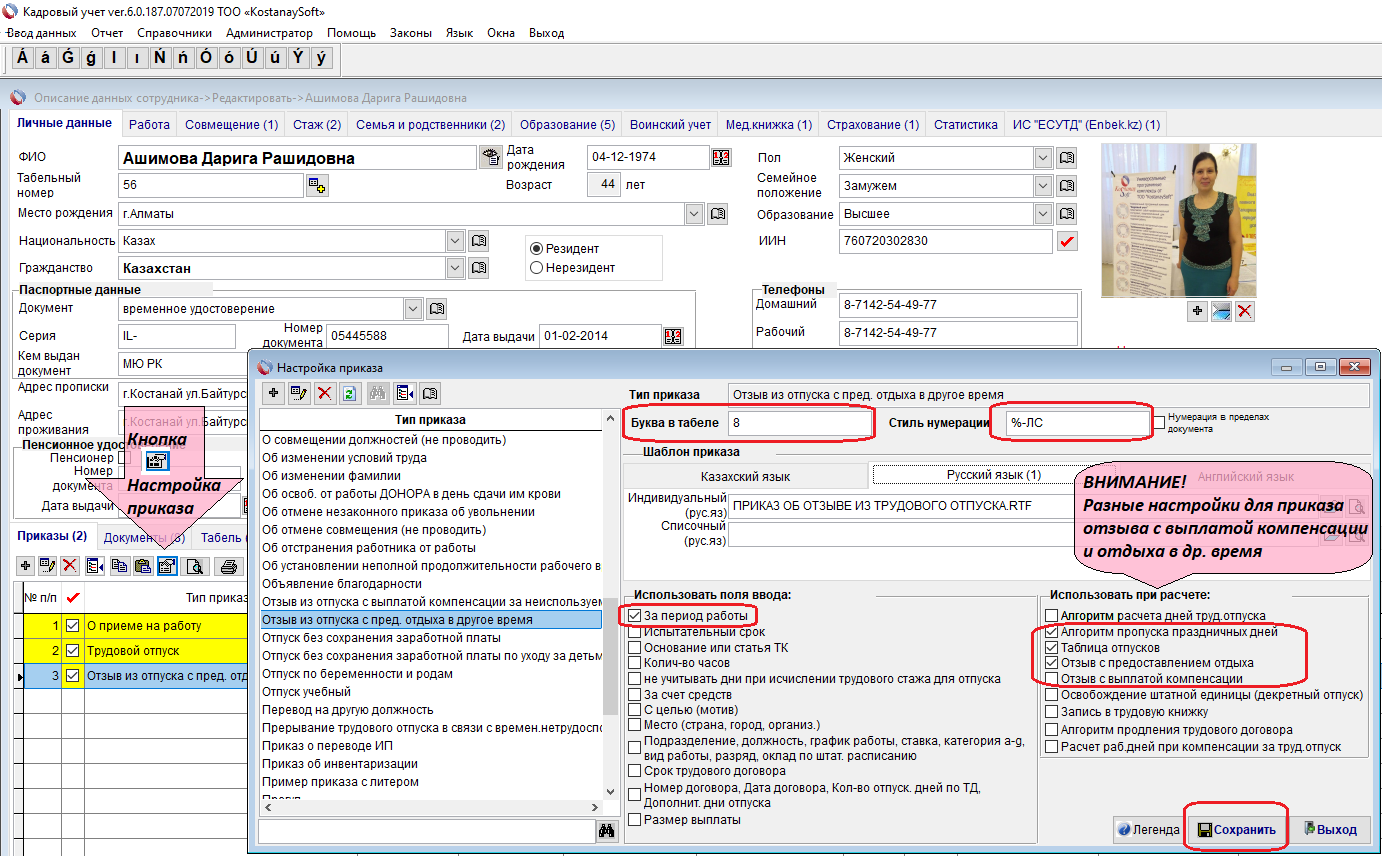The height and width of the screenshot is (856, 1382).
Task: Enable Алгоритм расчета дней труд.отпуска
Action: coord(1051,615)
